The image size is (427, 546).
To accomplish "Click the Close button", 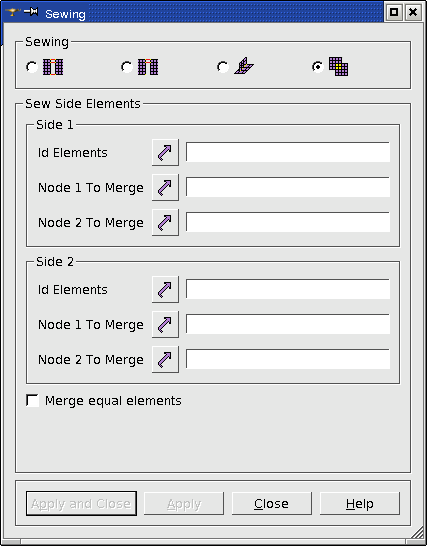I will [272, 504].
